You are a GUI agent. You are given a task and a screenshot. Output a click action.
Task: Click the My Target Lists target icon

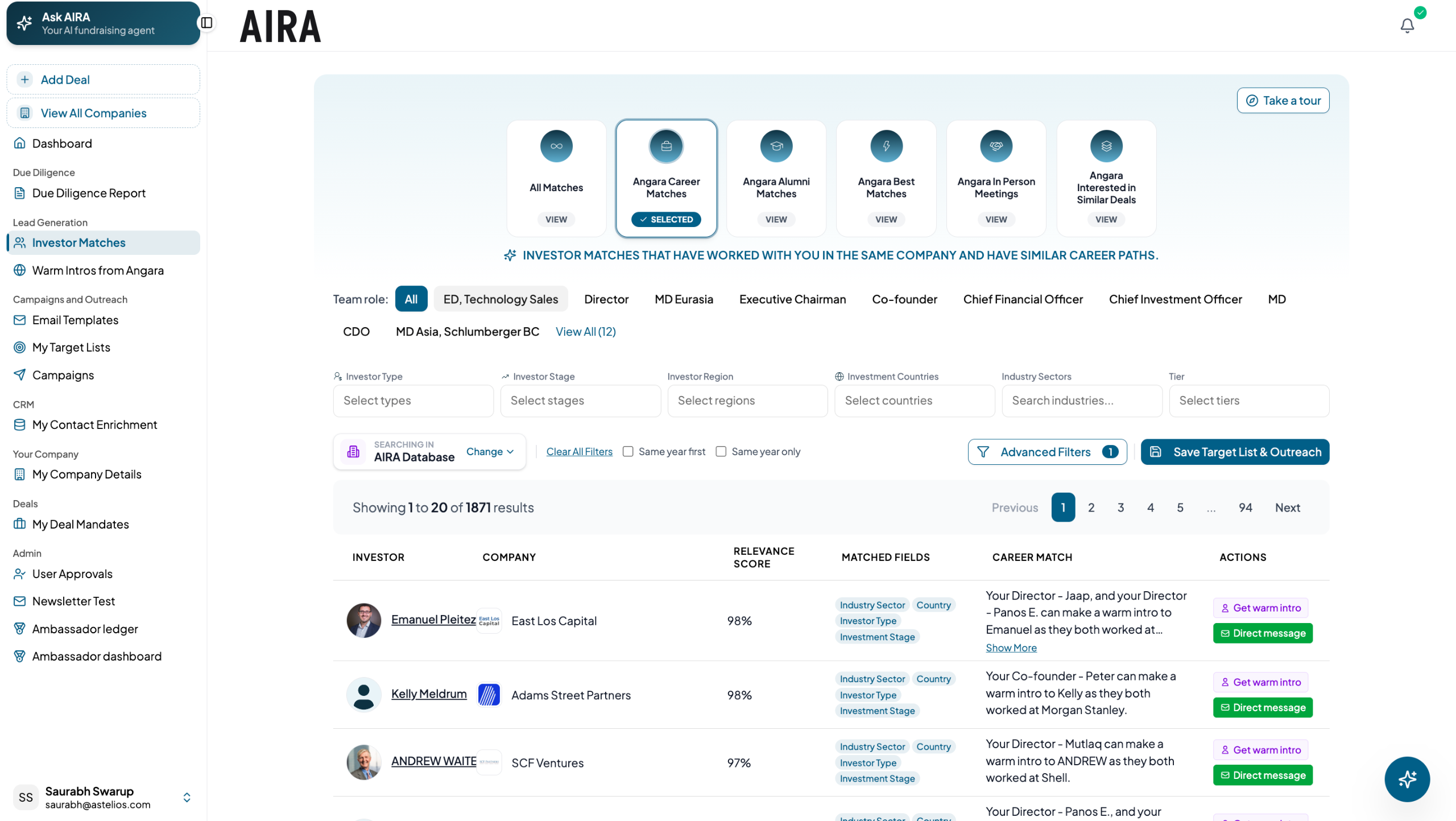point(20,347)
